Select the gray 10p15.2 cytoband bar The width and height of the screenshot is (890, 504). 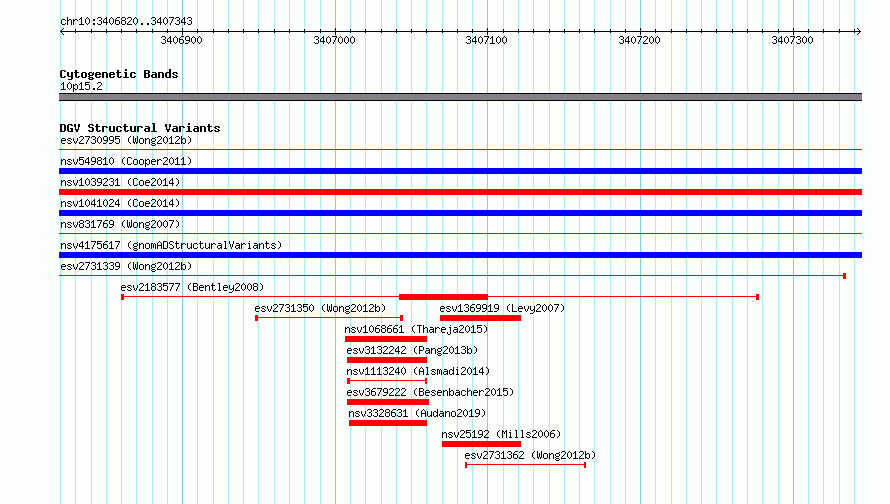coord(460,97)
